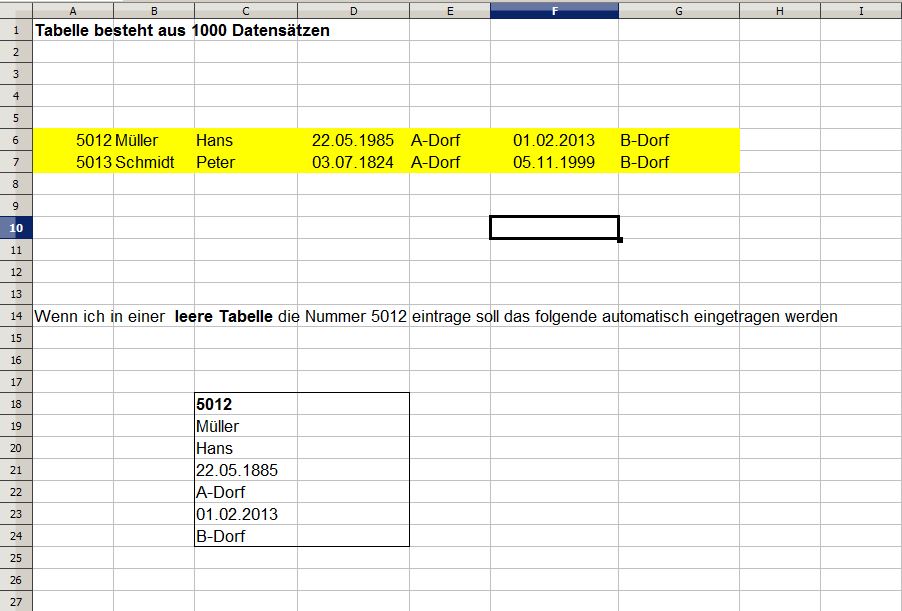This screenshot has width=902, height=611.
Task: Click date cell '22.05.1885'
Action: [246, 470]
